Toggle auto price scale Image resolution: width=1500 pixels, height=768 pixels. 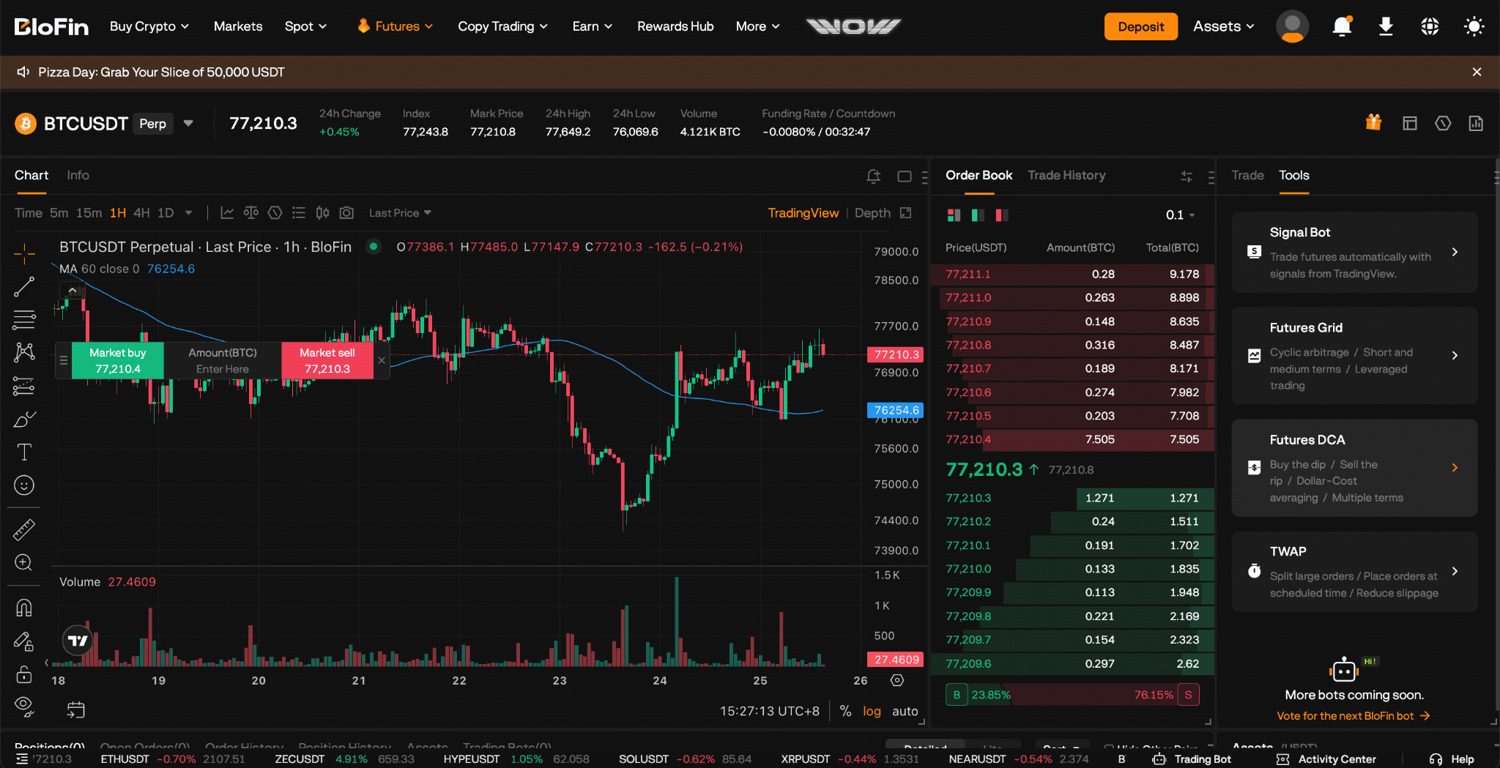click(905, 711)
